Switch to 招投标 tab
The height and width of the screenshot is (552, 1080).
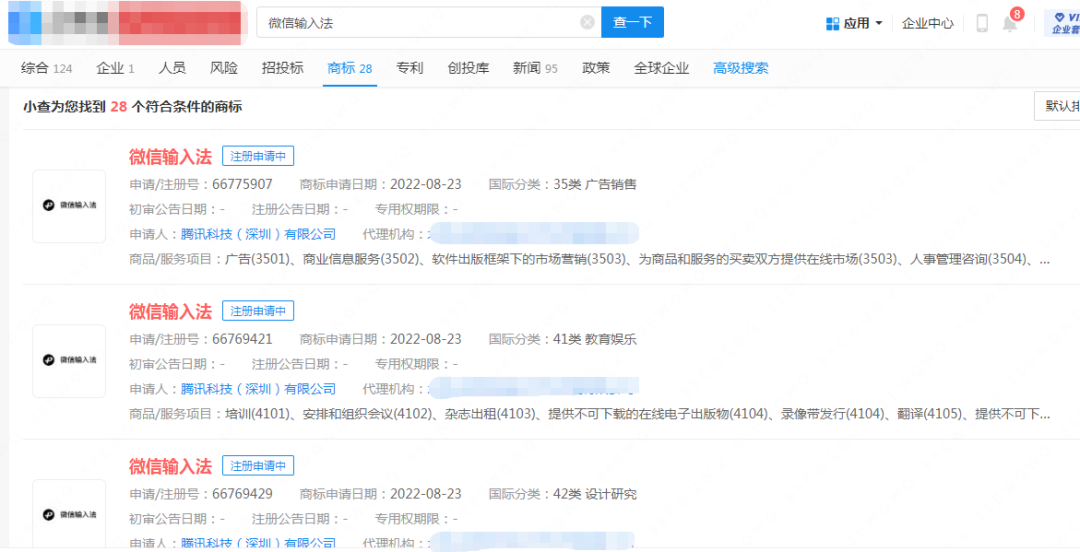[x=282, y=68]
